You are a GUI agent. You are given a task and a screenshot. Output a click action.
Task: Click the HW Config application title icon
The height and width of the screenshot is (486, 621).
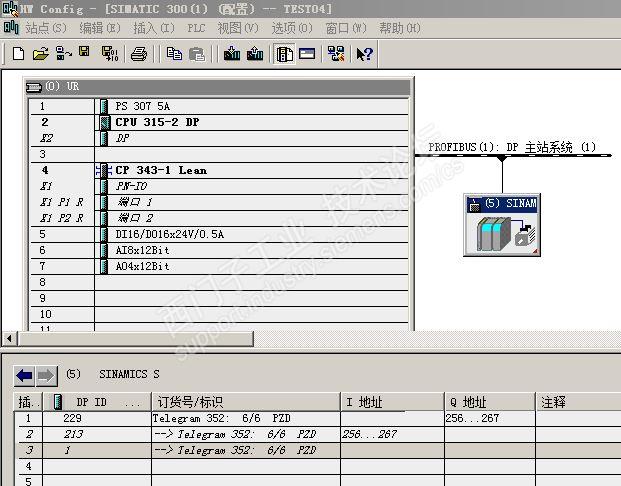(x=10, y=8)
